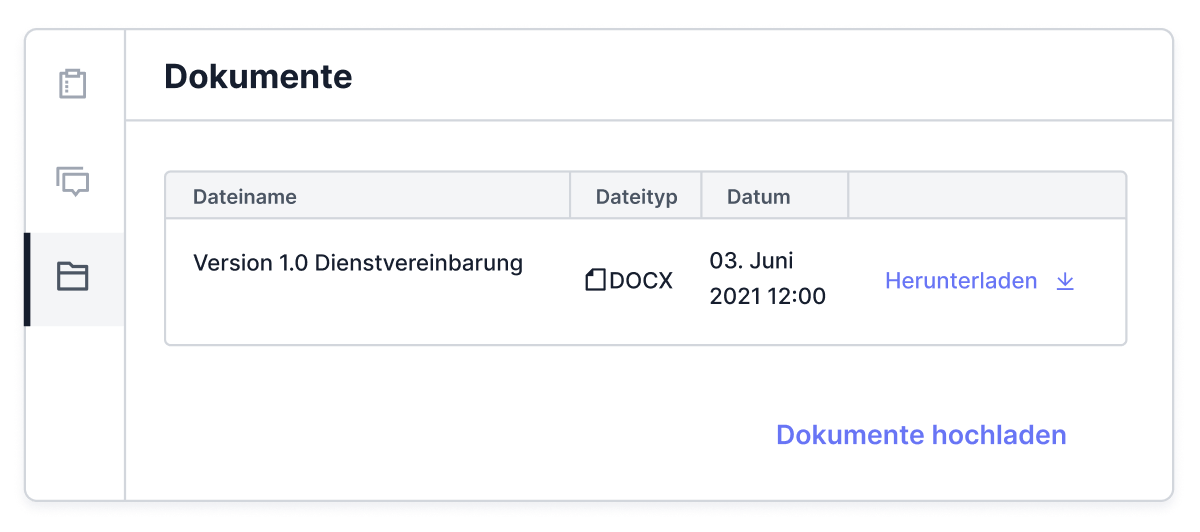
Task: Click the Herunterladen link
Action: click(x=961, y=281)
